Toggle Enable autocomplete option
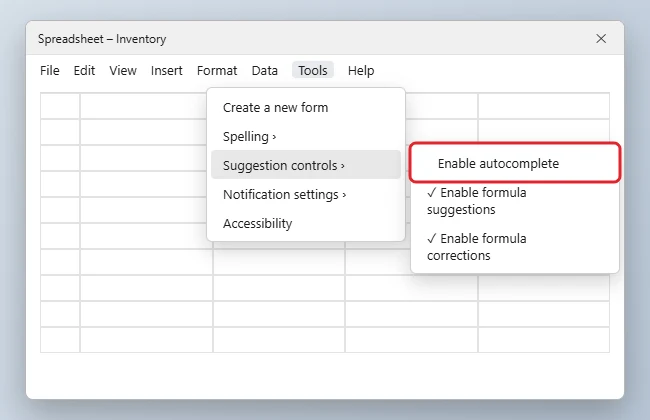650x420 pixels. [x=514, y=163]
